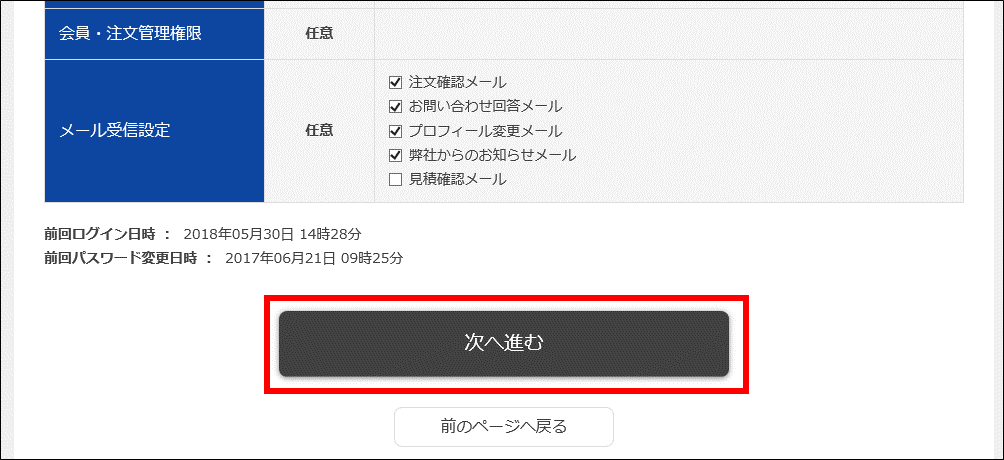
Task: Toggle the お問い合わせ回答メール checkbox
Action: pos(395,106)
